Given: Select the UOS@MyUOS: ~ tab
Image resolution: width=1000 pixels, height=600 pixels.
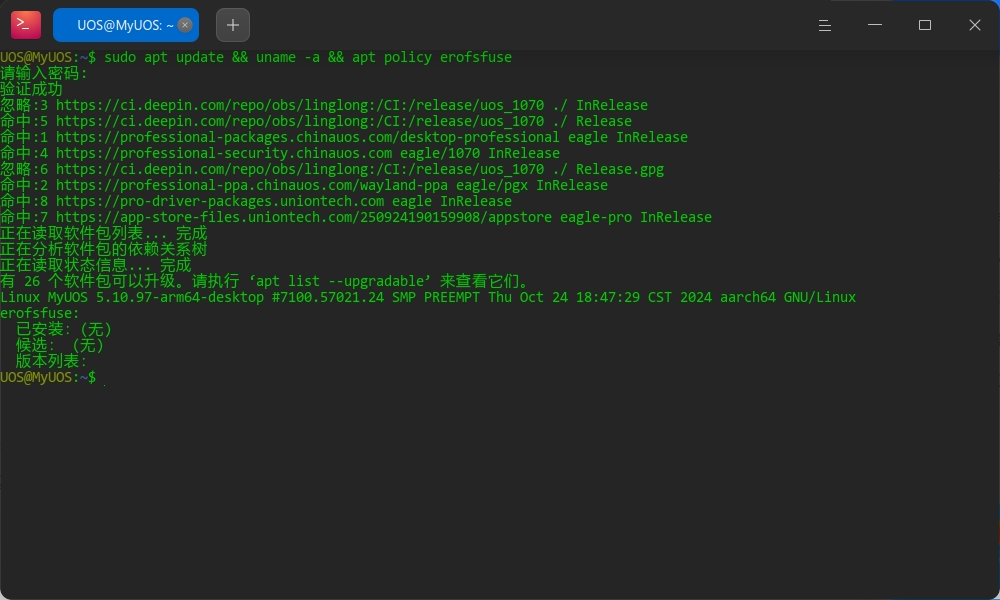Looking at the screenshot, I should click(x=126, y=25).
